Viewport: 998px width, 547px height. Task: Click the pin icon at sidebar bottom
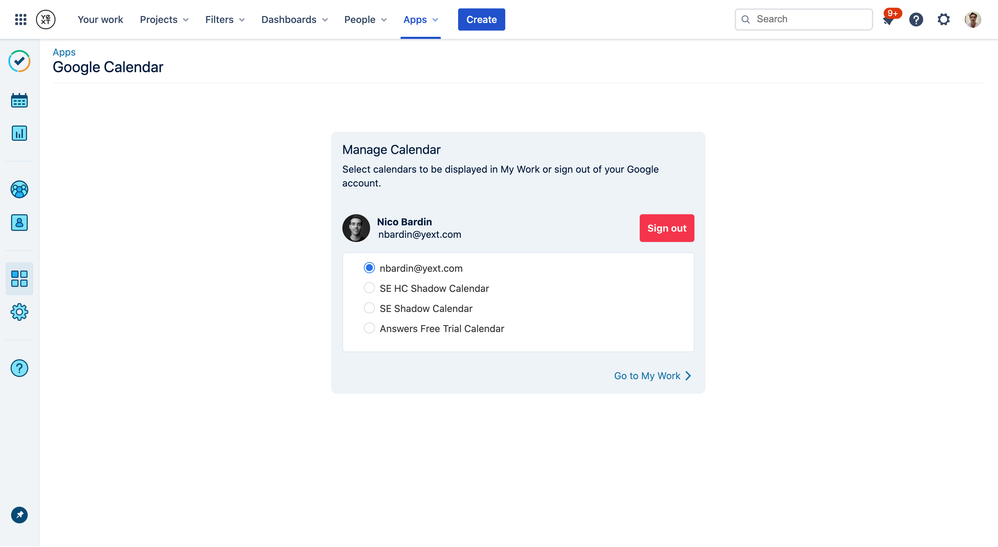point(19,515)
